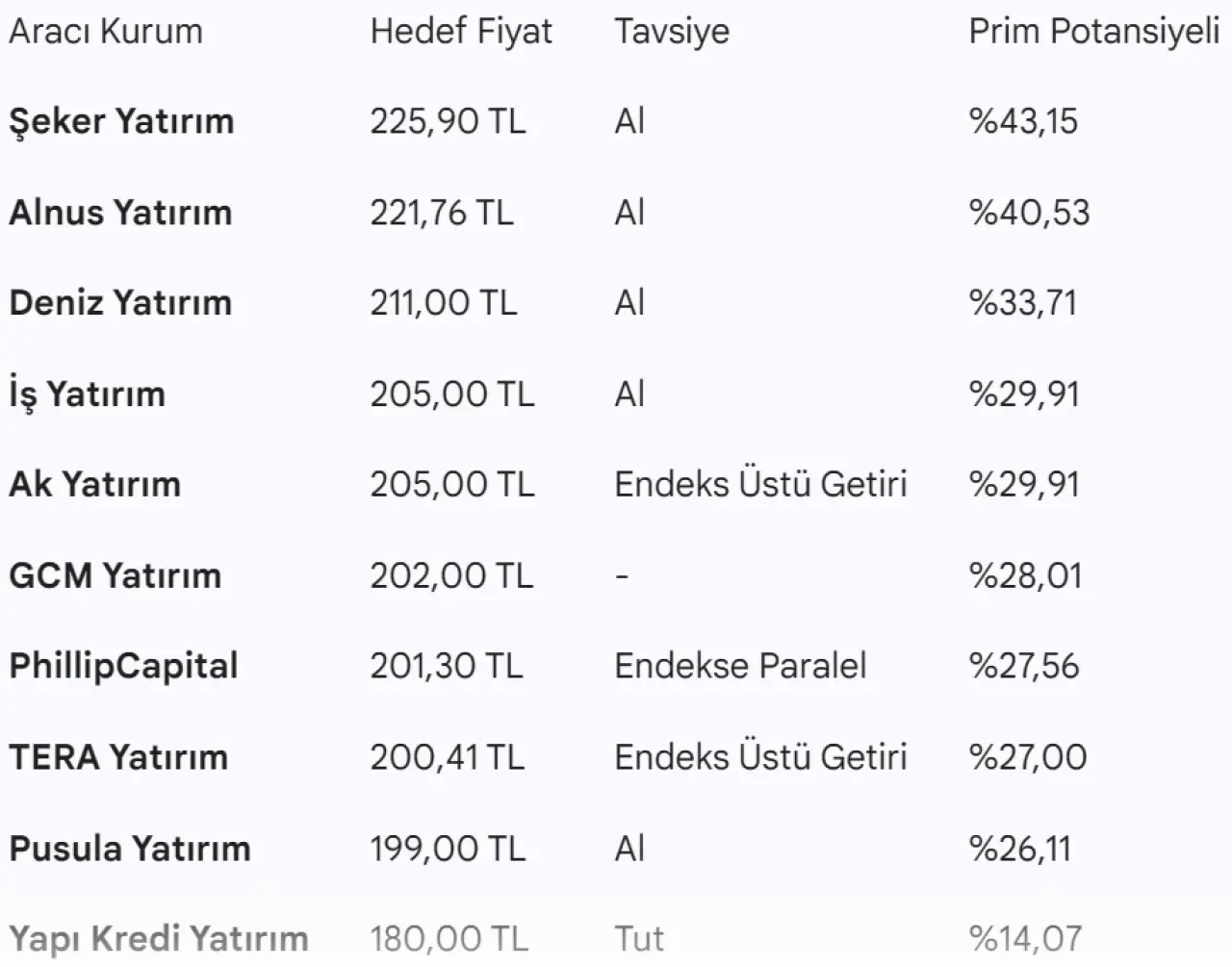The height and width of the screenshot is (967, 1232).
Task: Select Deniz Yatırım in the table
Action: (120, 303)
